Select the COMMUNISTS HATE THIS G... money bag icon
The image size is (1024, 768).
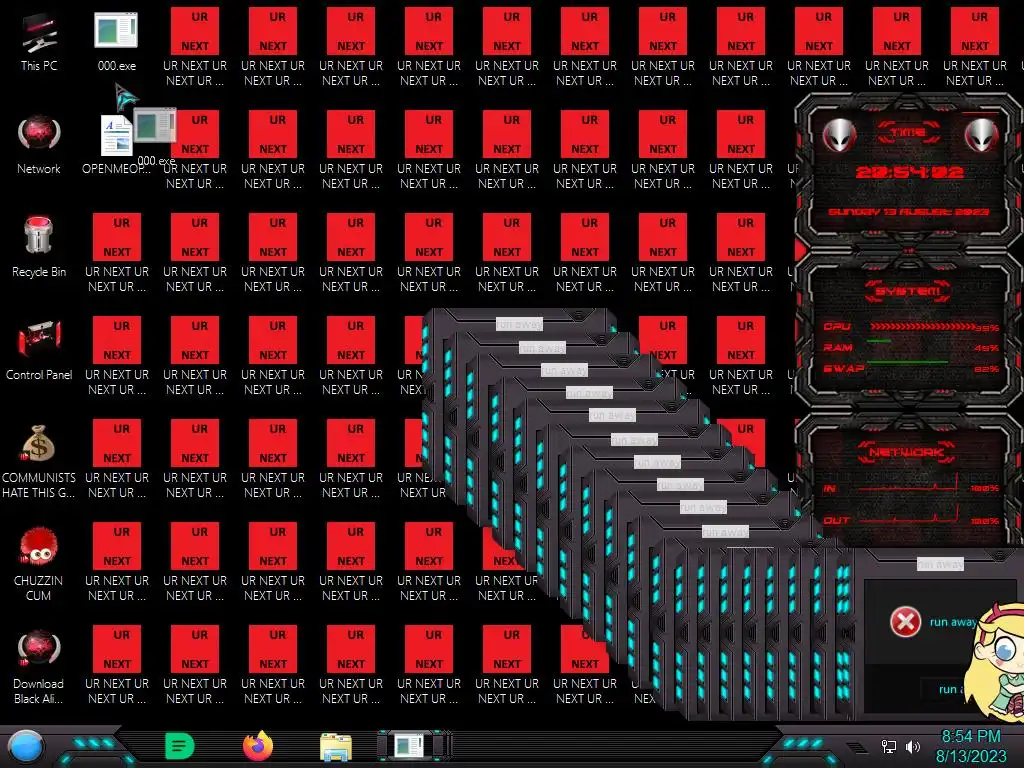tap(39, 461)
